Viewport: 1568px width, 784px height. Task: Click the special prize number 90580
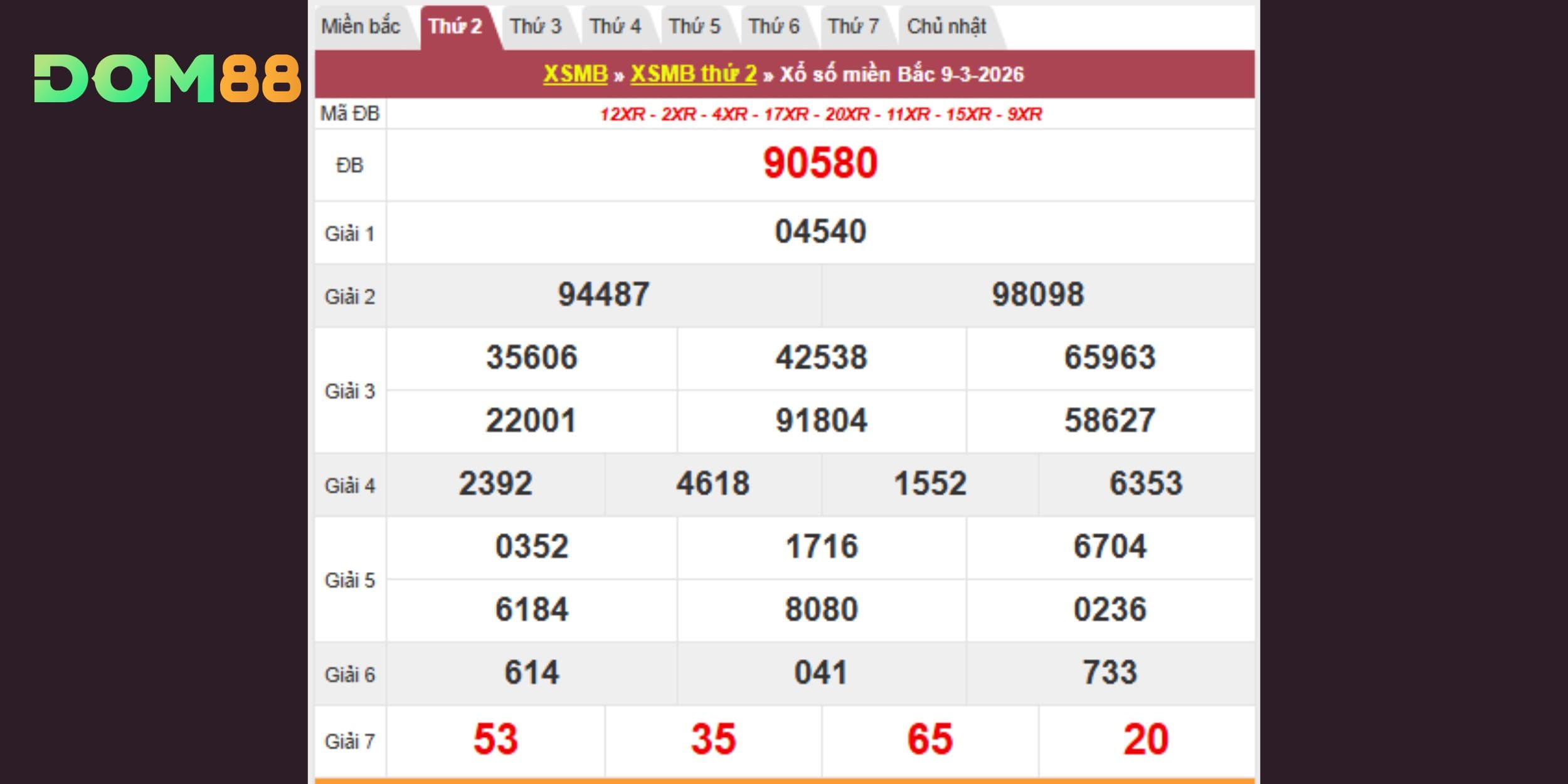pyautogui.click(x=820, y=164)
